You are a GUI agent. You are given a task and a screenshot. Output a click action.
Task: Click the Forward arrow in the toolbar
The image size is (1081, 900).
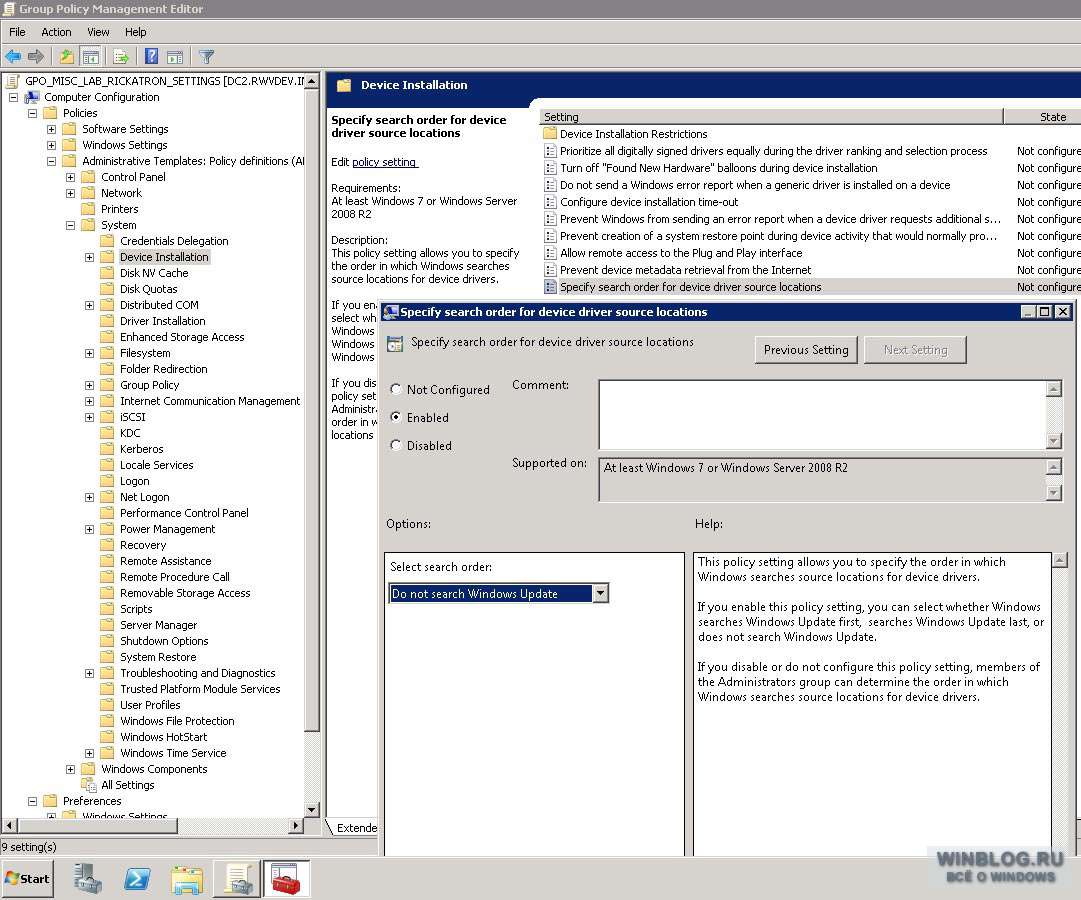pyautogui.click(x=36, y=57)
